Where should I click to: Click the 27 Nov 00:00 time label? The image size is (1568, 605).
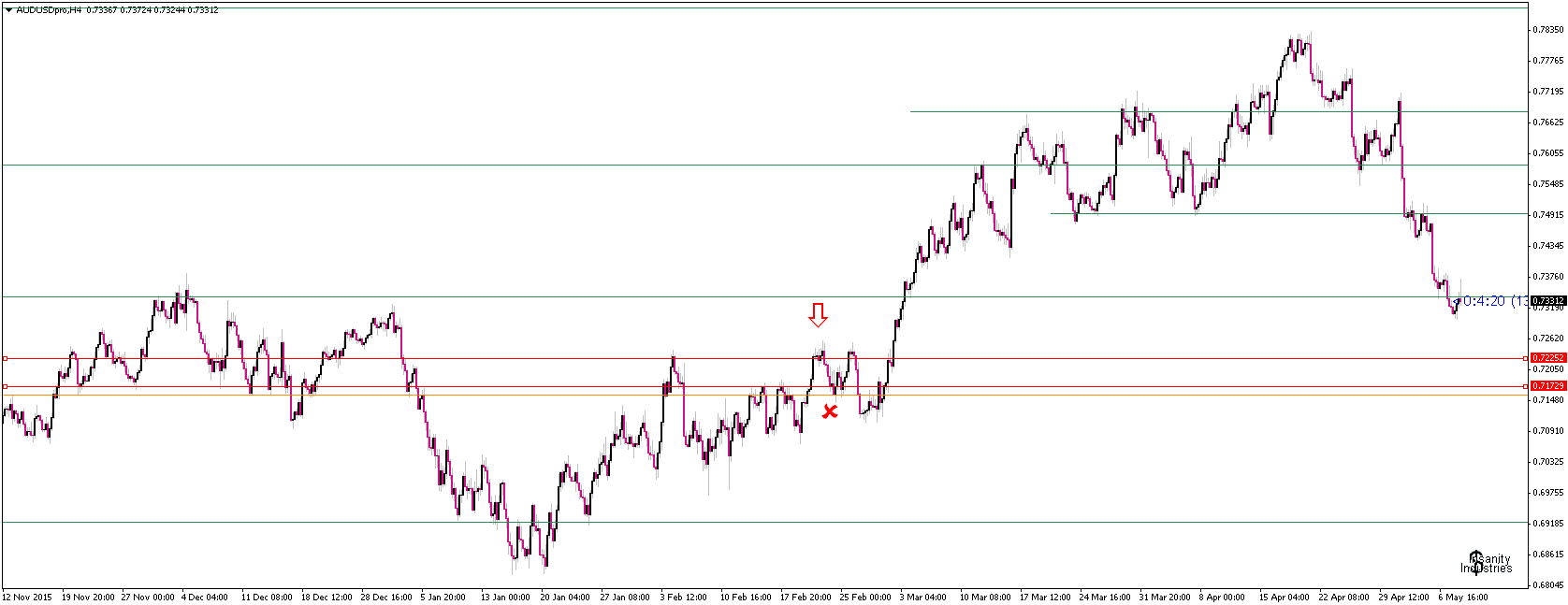[148, 598]
